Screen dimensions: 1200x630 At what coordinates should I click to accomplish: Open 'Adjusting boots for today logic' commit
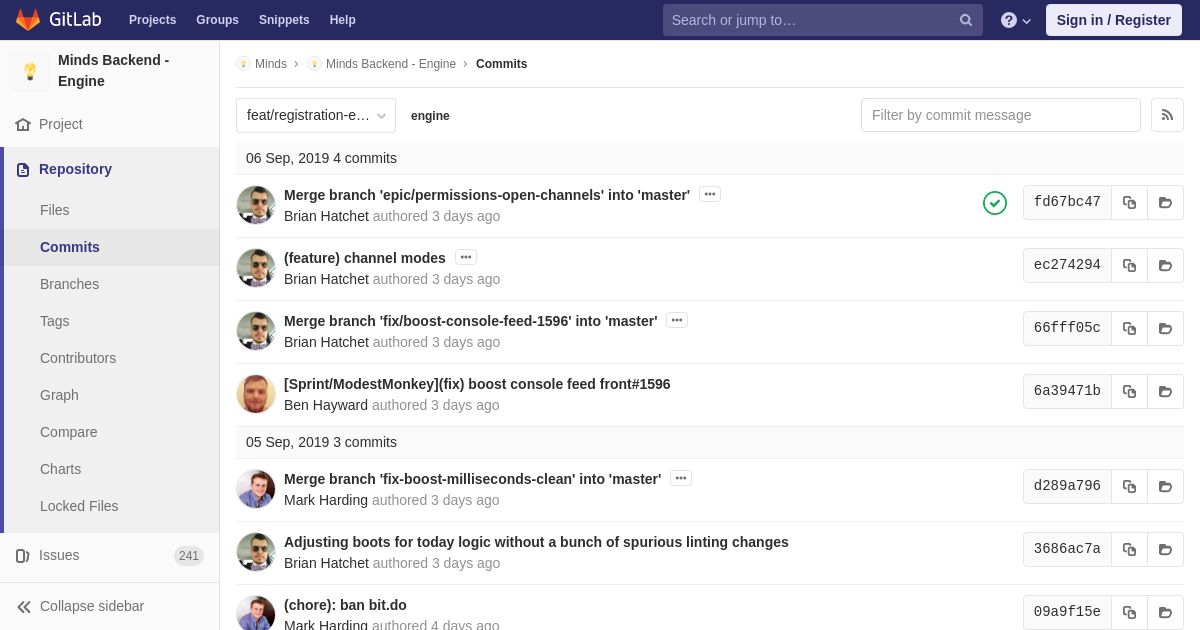click(x=536, y=542)
